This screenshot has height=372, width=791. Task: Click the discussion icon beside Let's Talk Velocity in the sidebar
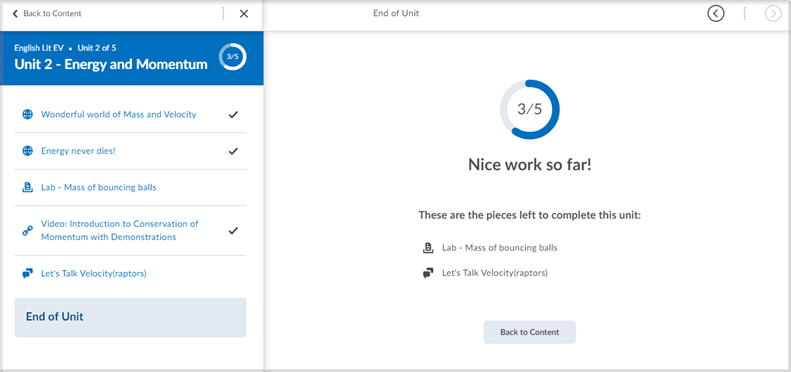(28, 274)
